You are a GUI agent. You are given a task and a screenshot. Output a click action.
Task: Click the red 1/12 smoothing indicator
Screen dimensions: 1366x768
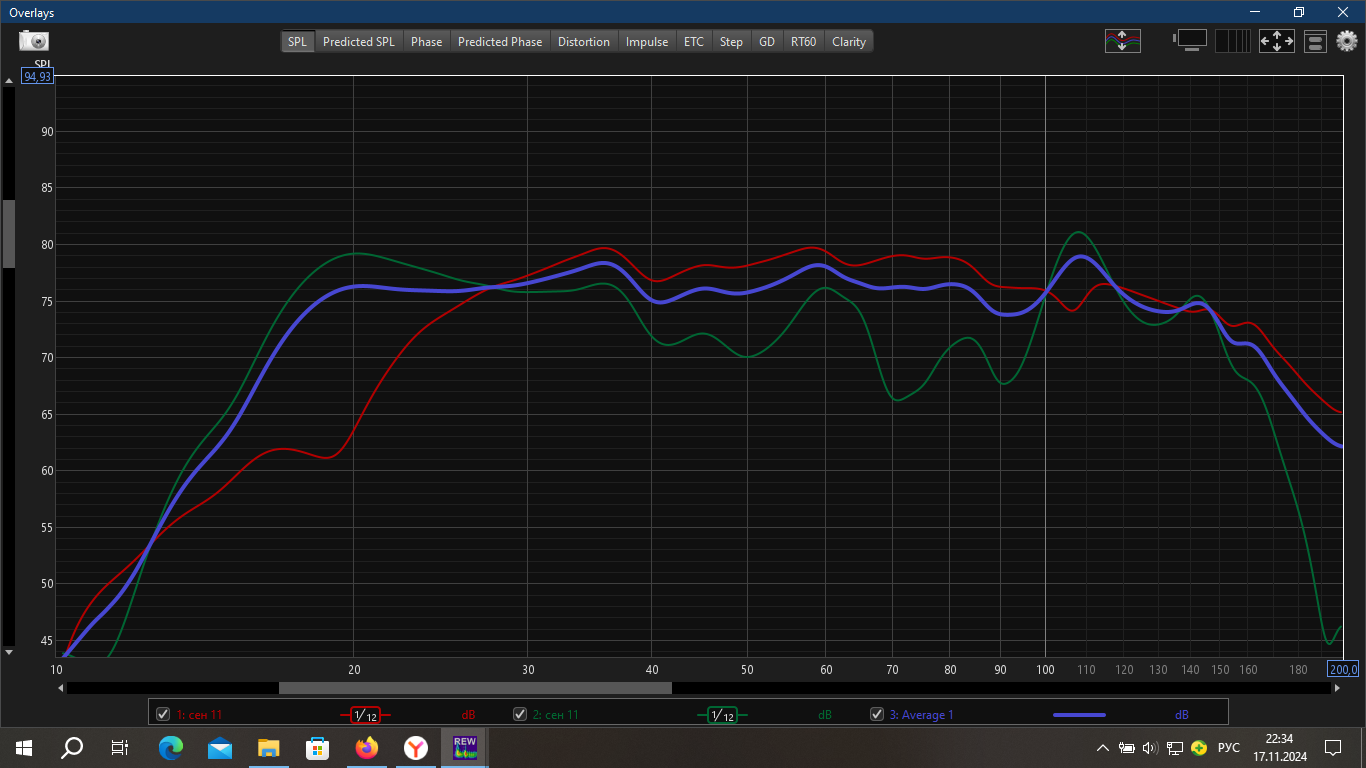[365, 715]
